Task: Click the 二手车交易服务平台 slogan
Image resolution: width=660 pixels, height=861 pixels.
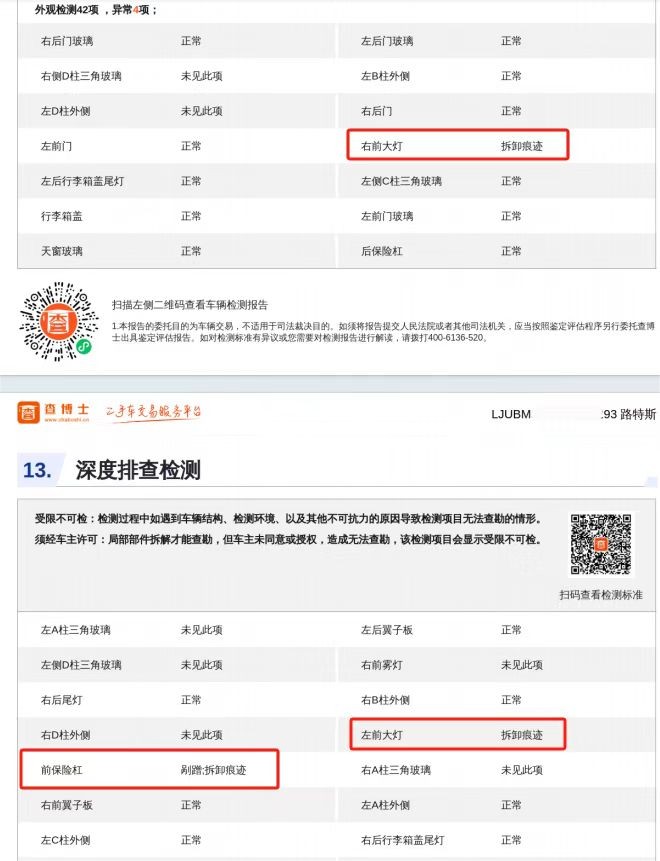Action: point(153,413)
